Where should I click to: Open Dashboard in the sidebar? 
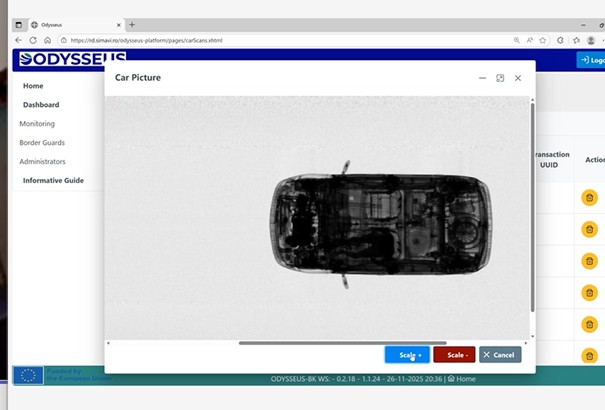coord(41,105)
